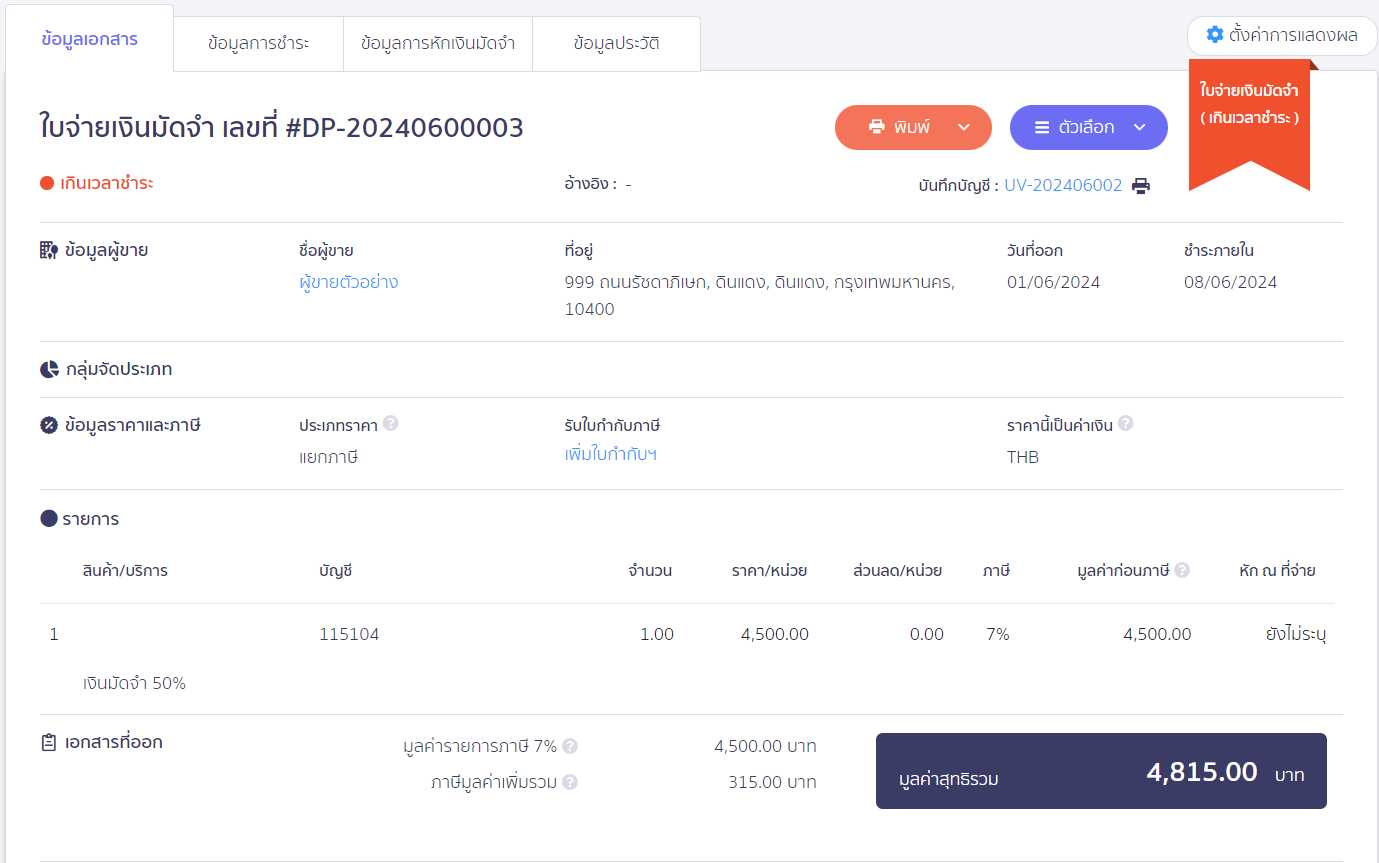Click VAT total 315.00 บาท

click(772, 782)
